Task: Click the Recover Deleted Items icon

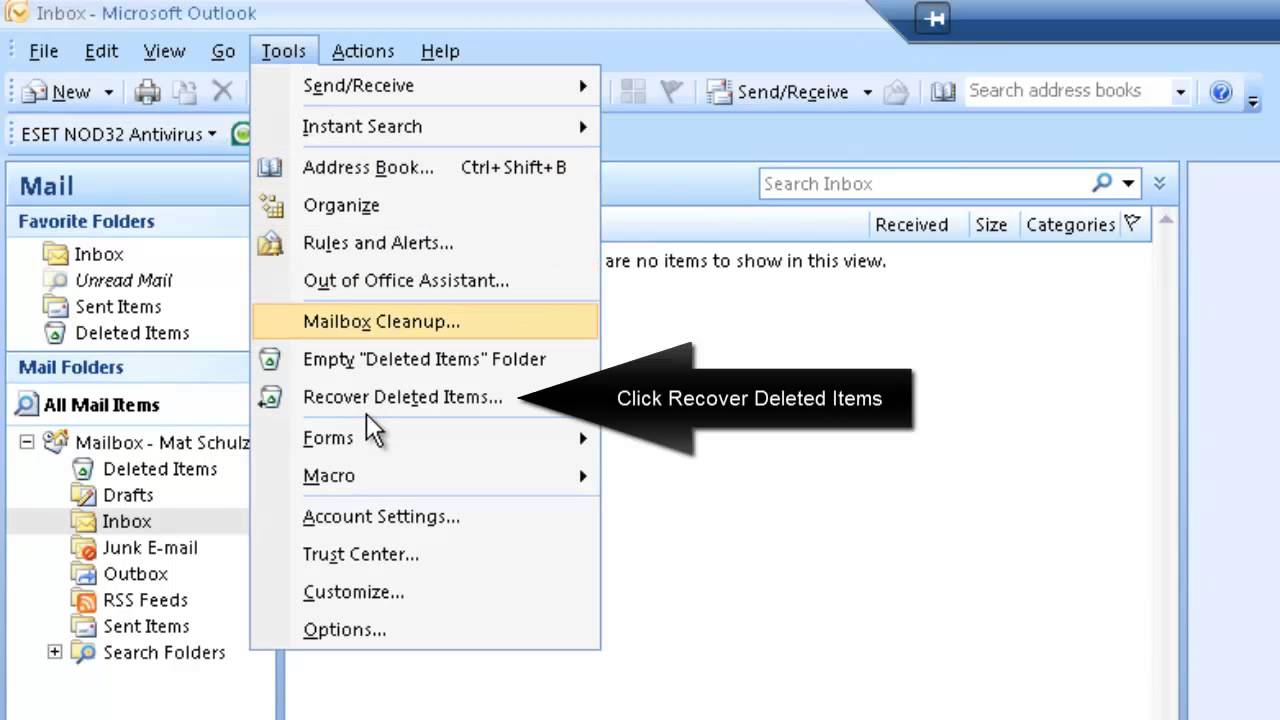Action: [x=270, y=397]
